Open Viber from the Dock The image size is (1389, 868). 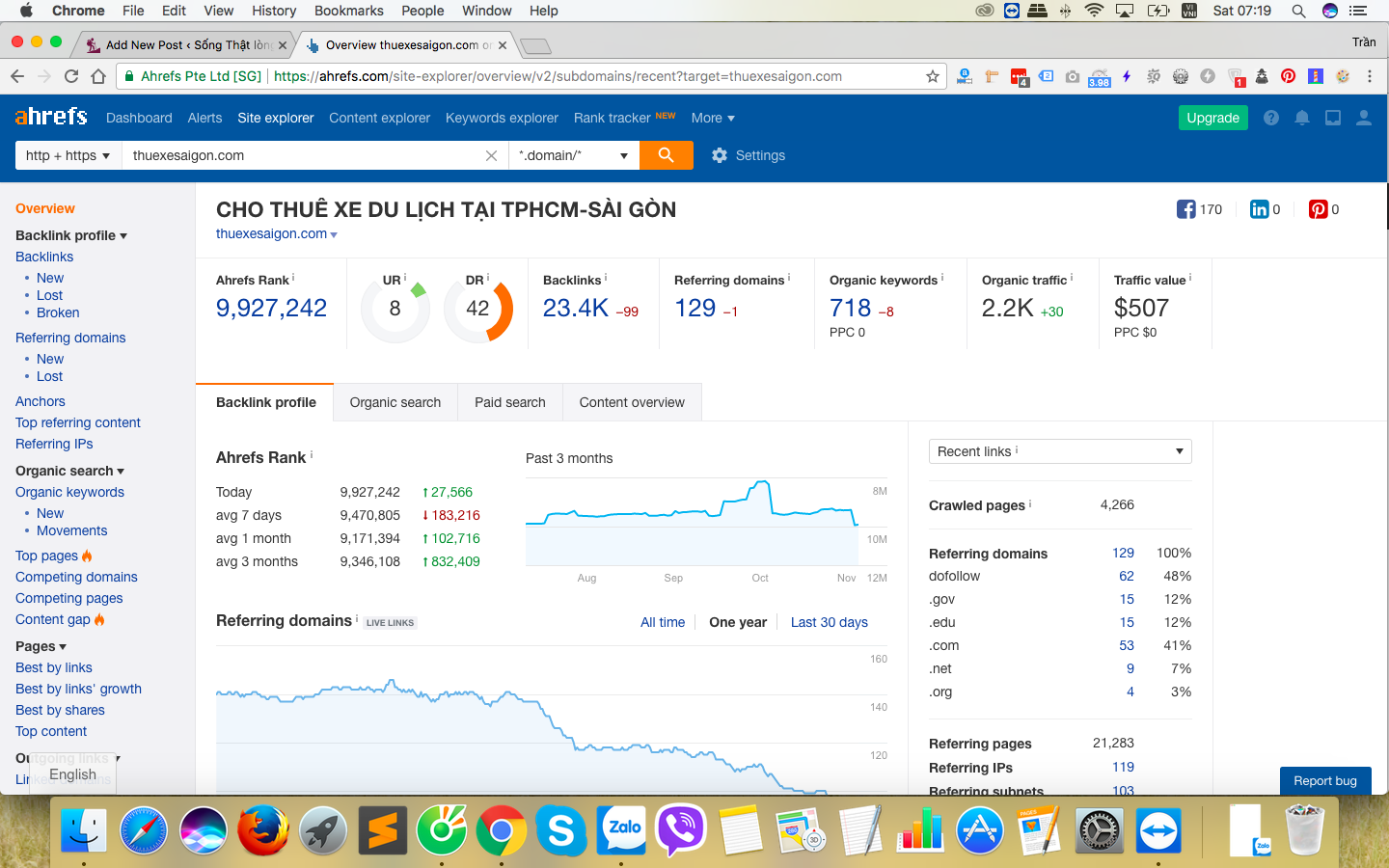click(681, 830)
